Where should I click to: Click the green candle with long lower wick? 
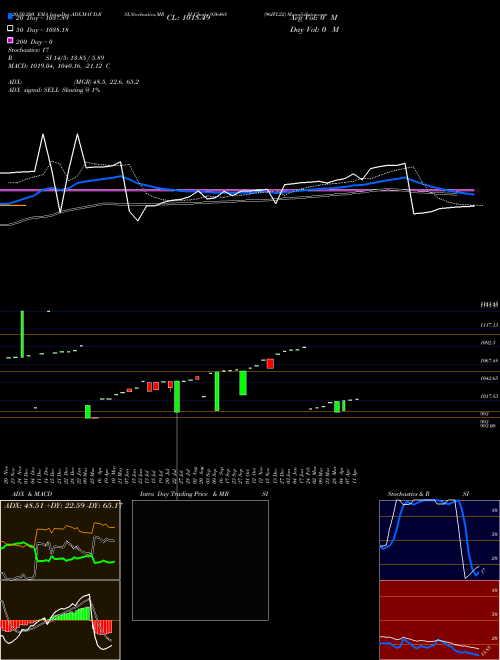click(x=177, y=397)
